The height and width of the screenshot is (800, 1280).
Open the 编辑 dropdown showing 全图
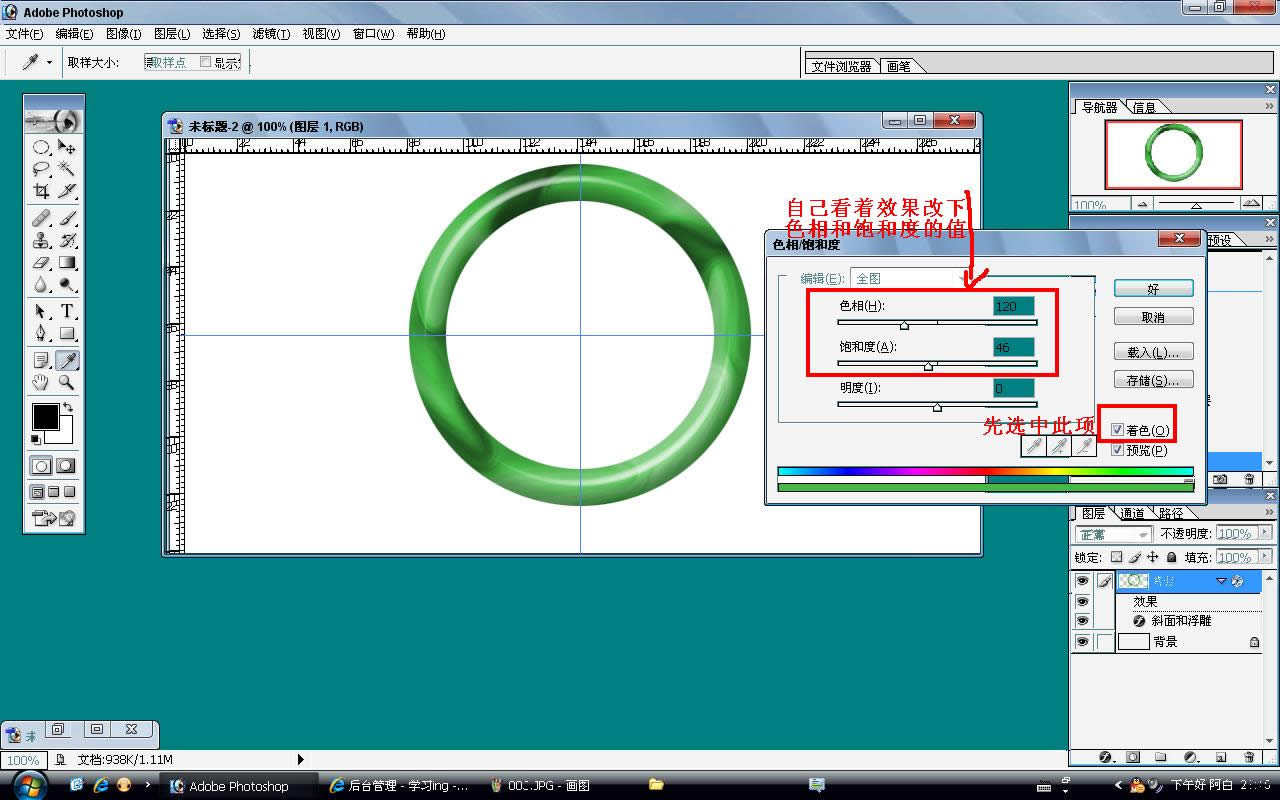click(x=970, y=279)
